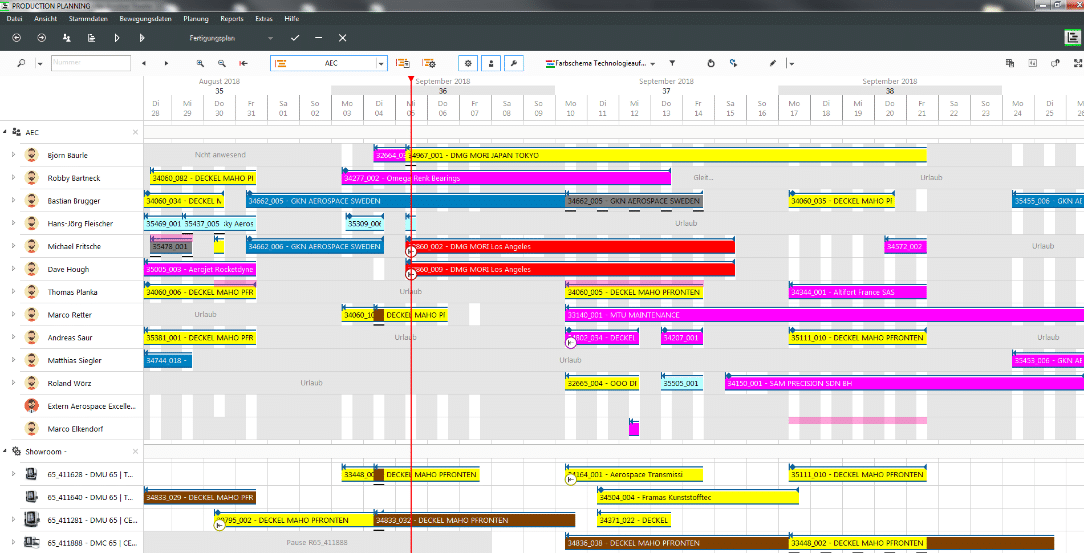Viewport: 1084px width, 553px height.
Task: Click the Nummer search field
Action: coord(91,63)
